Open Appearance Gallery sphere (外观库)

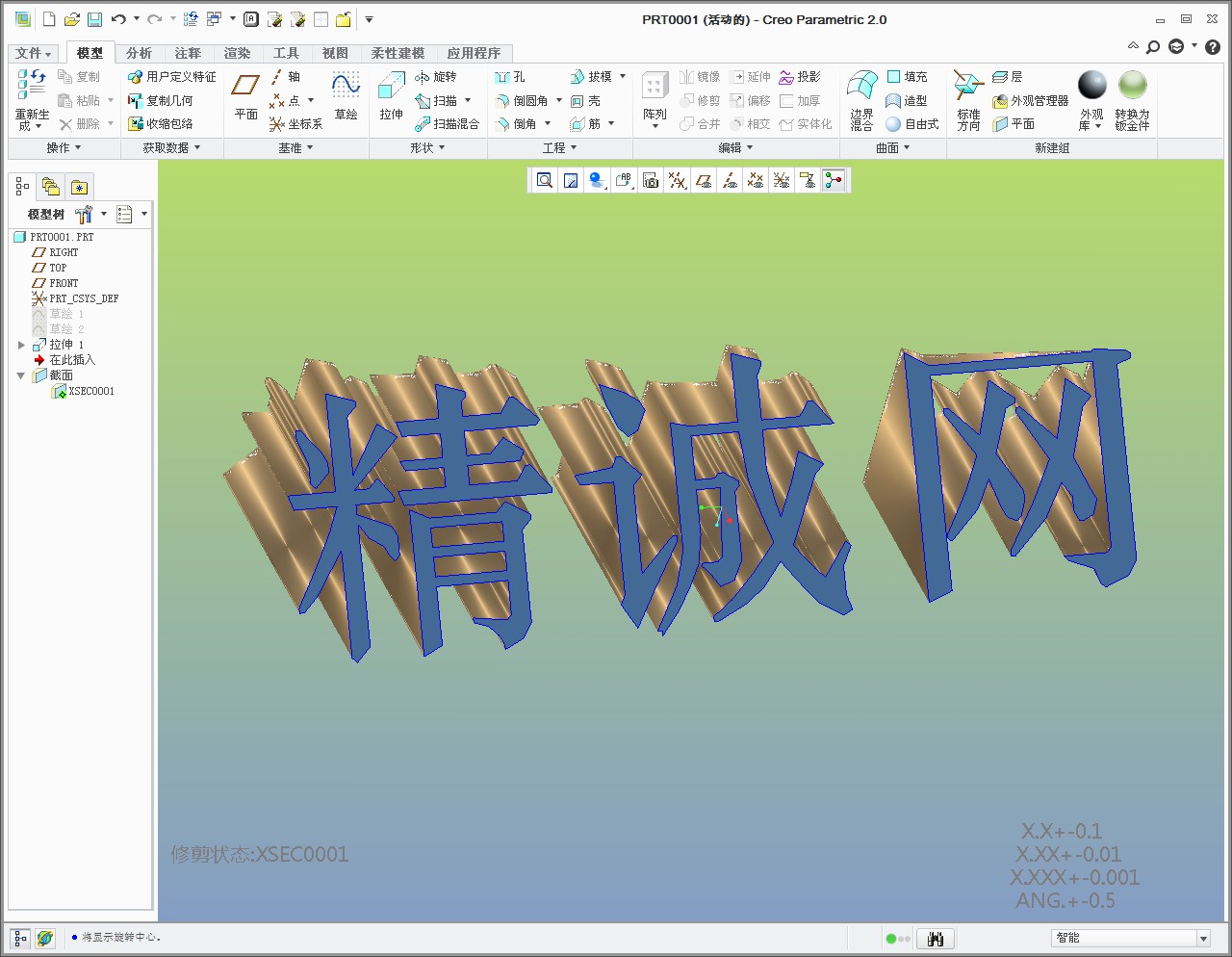[1092, 99]
